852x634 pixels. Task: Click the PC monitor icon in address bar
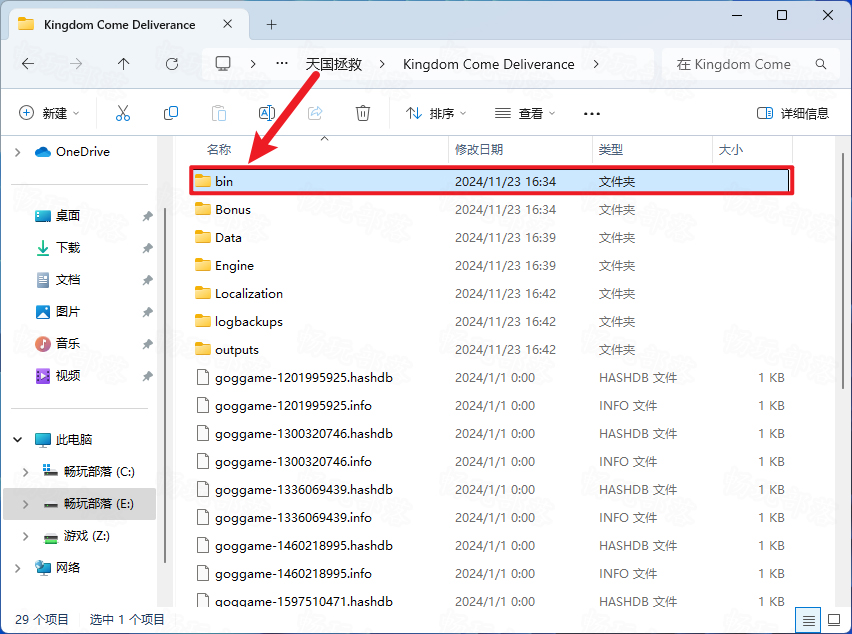pyautogui.click(x=223, y=64)
